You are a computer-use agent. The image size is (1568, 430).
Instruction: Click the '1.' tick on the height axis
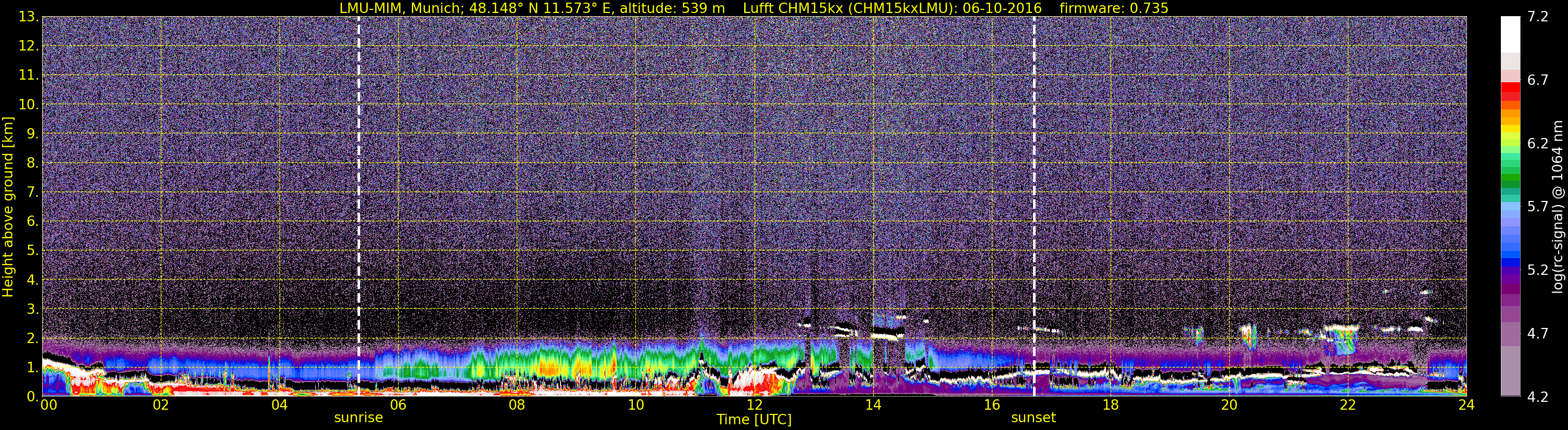point(32,367)
